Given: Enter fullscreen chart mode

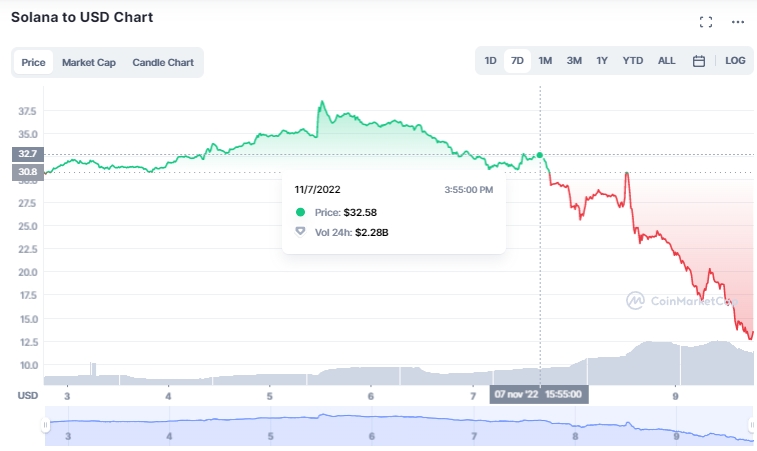Looking at the screenshot, I should (706, 22).
